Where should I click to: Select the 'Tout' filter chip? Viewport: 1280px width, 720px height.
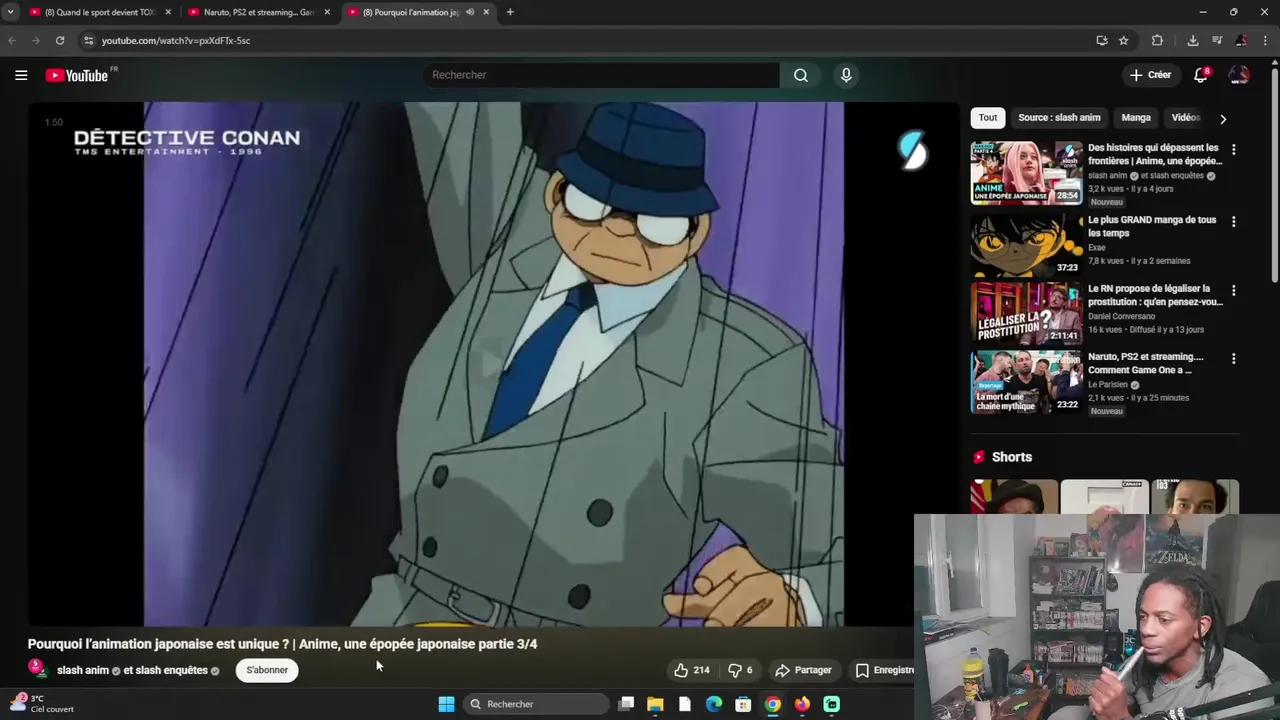[x=988, y=118]
